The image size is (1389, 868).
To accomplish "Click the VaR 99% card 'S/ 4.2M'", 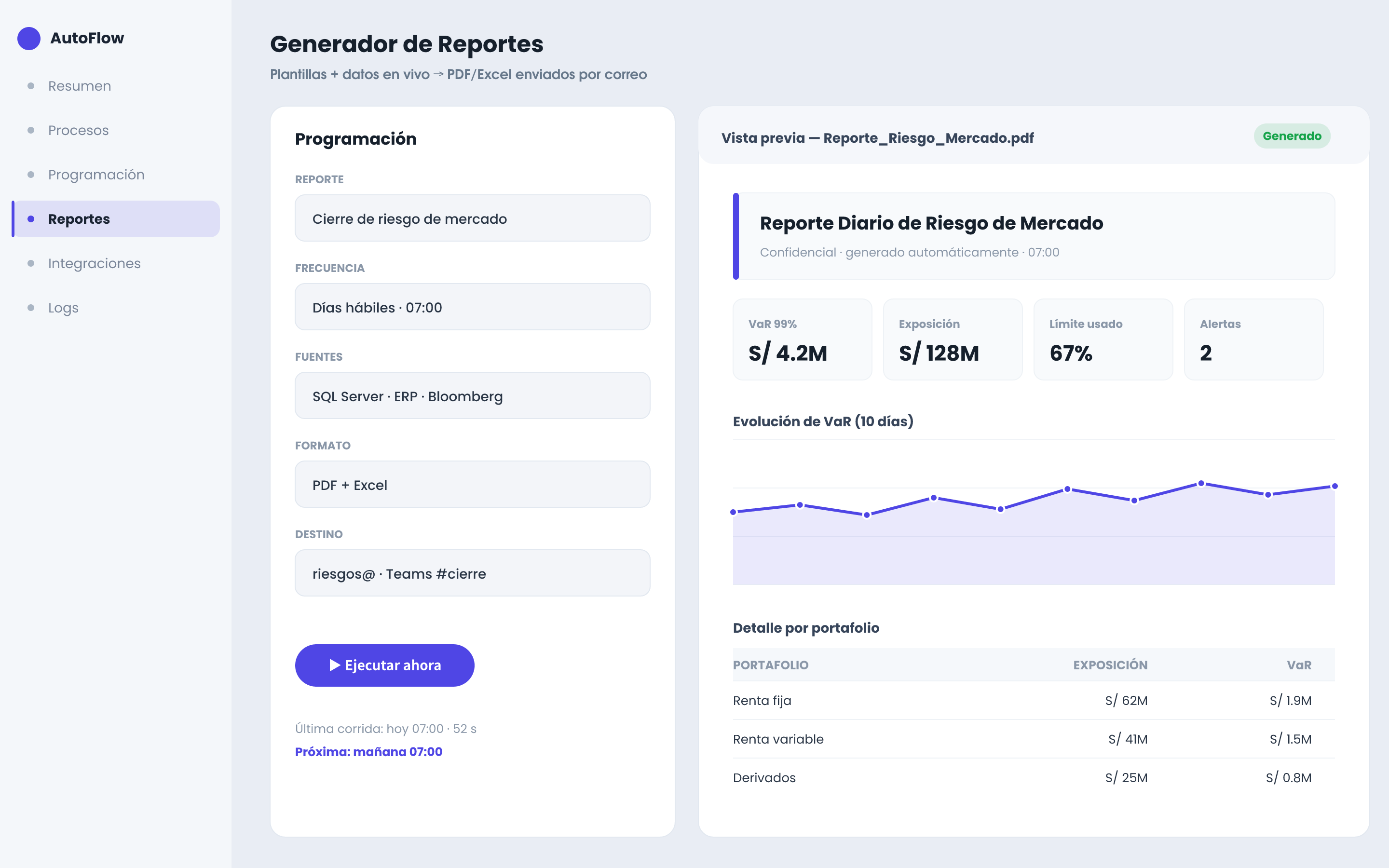I will 803,339.
